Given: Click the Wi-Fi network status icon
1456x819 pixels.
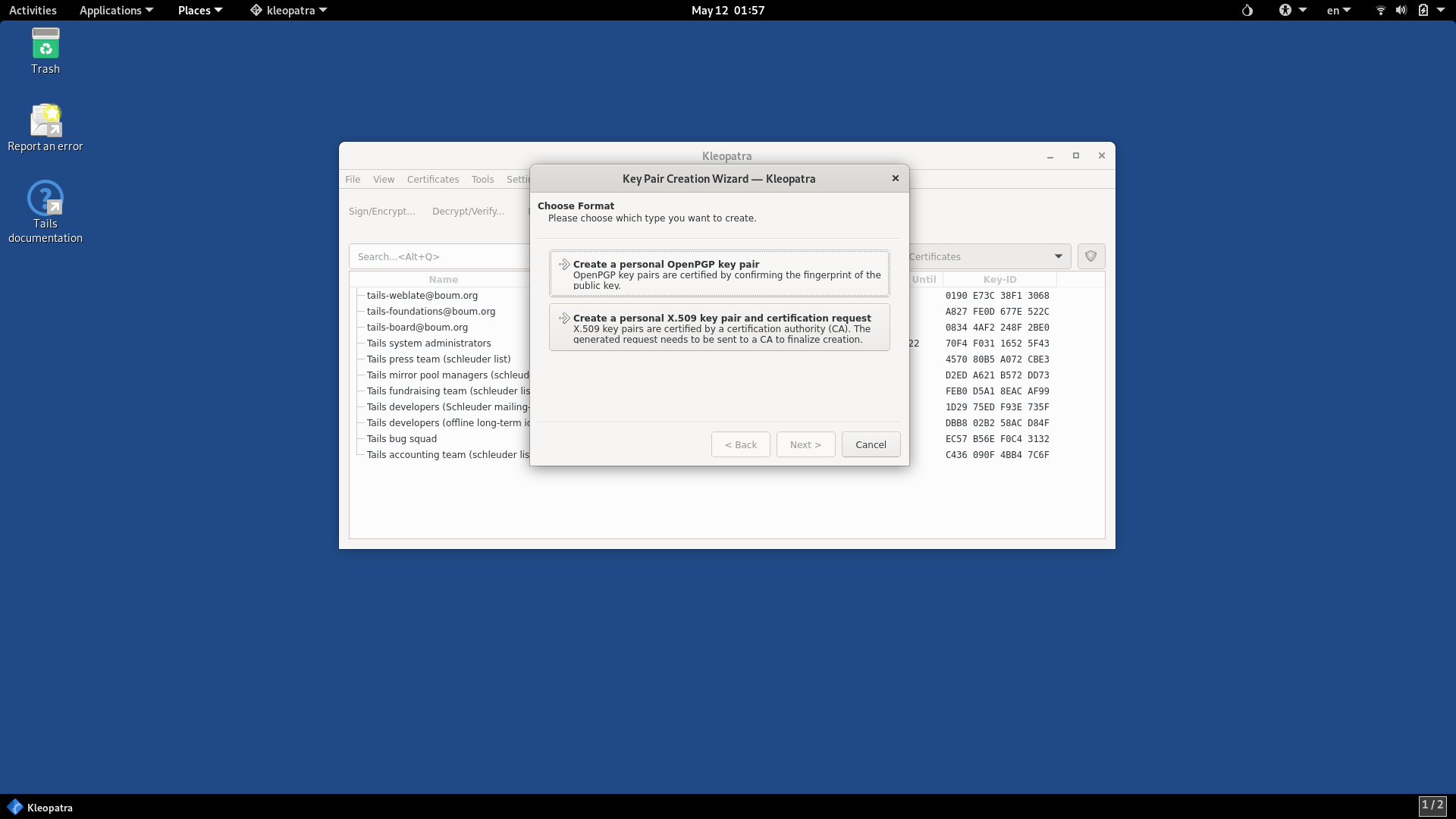Looking at the screenshot, I should (1380, 11).
